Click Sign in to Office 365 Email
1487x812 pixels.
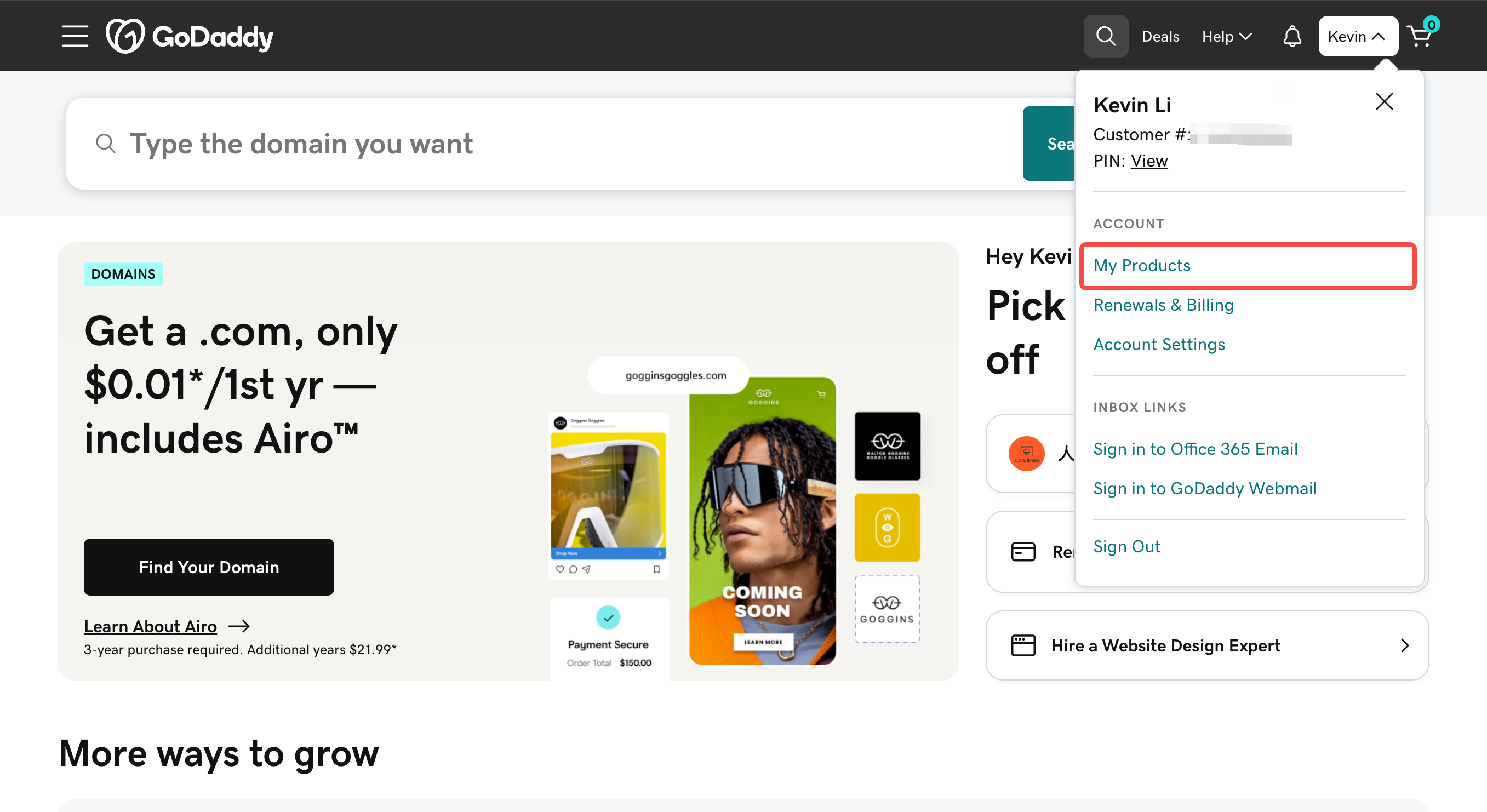coord(1195,449)
